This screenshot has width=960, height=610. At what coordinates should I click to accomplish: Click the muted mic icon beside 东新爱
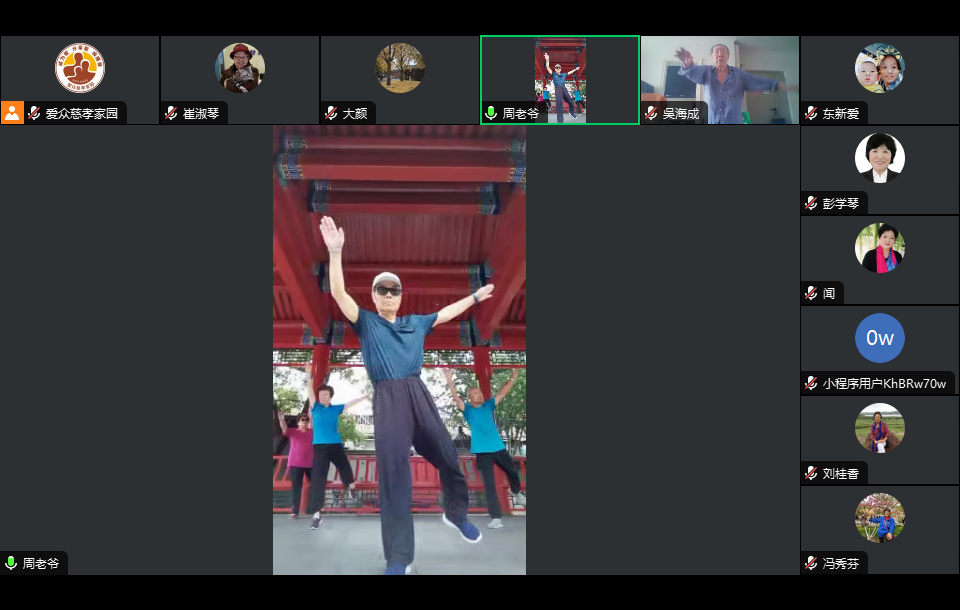pyautogui.click(x=811, y=114)
